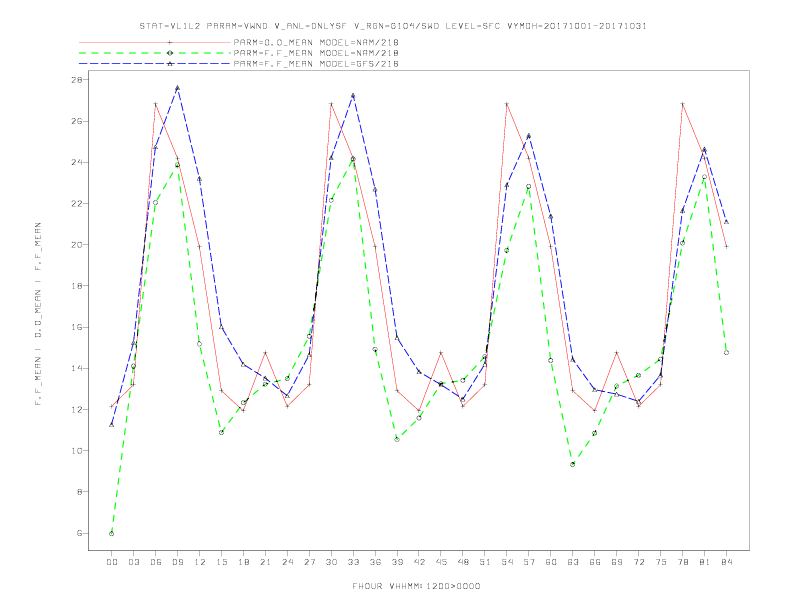Click blue triangle peak at hour 09
This screenshot has width=792, height=612.
point(177,88)
